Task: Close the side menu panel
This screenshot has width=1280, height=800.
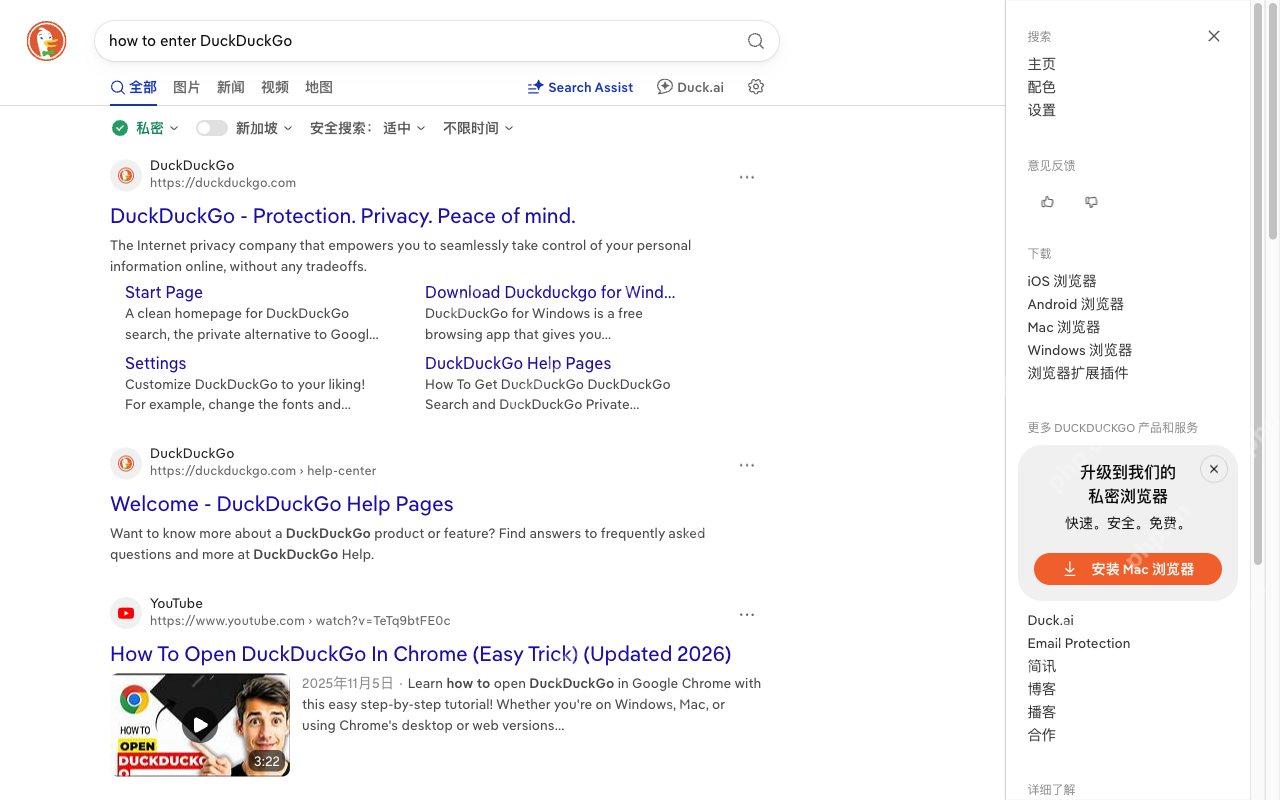Action: point(1214,36)
